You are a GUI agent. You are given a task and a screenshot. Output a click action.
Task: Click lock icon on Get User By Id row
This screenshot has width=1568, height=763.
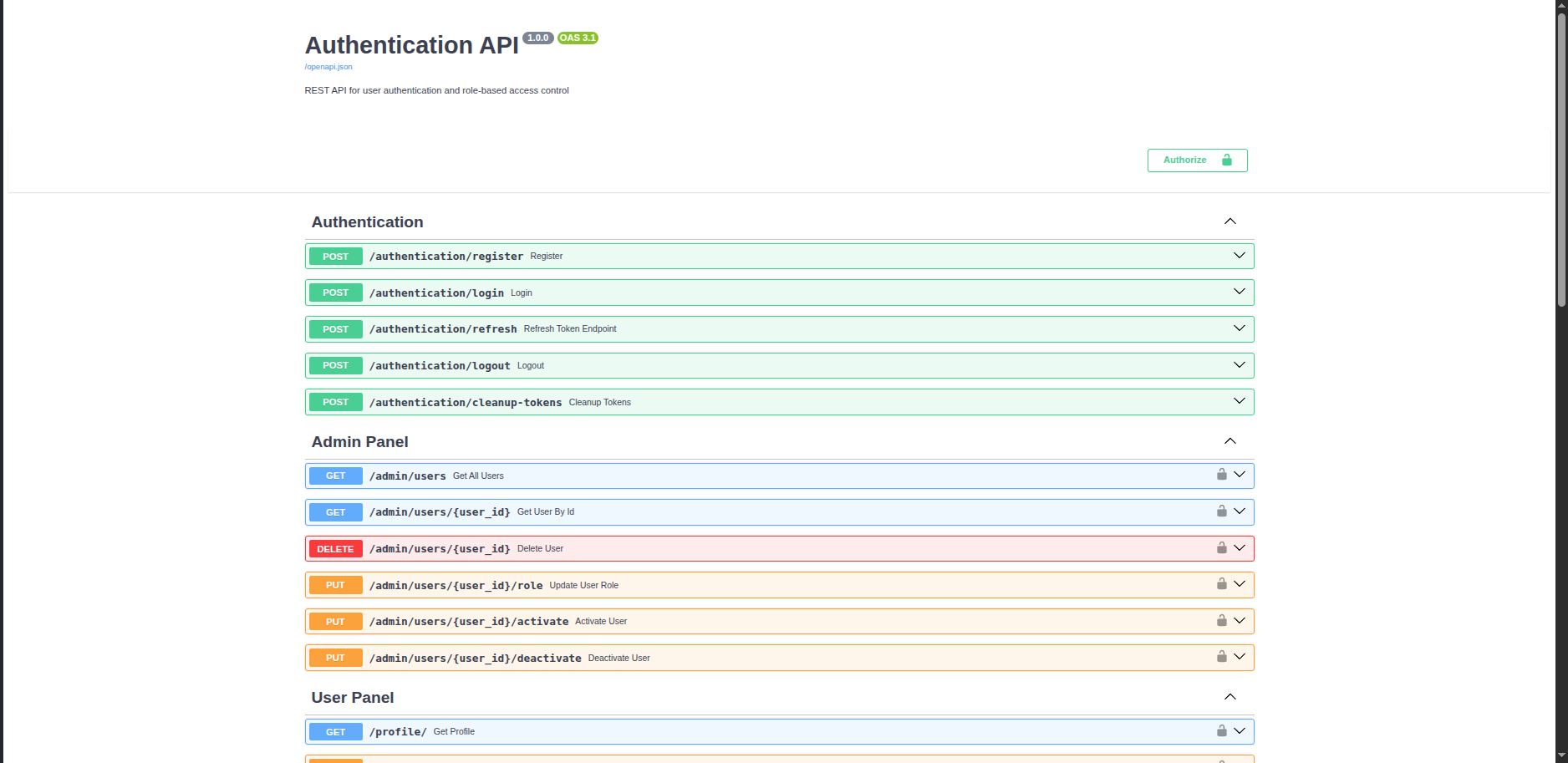[1221, 511]
